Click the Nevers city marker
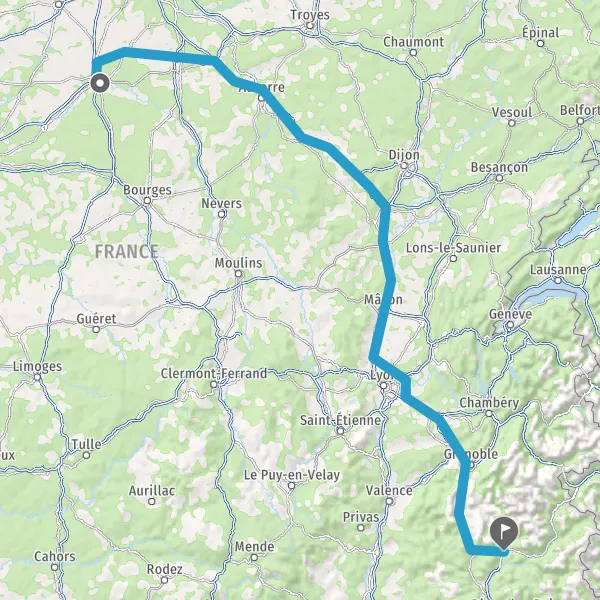Image resolution: width=600 pixels, height=600 pixels. tap(222, 214)
